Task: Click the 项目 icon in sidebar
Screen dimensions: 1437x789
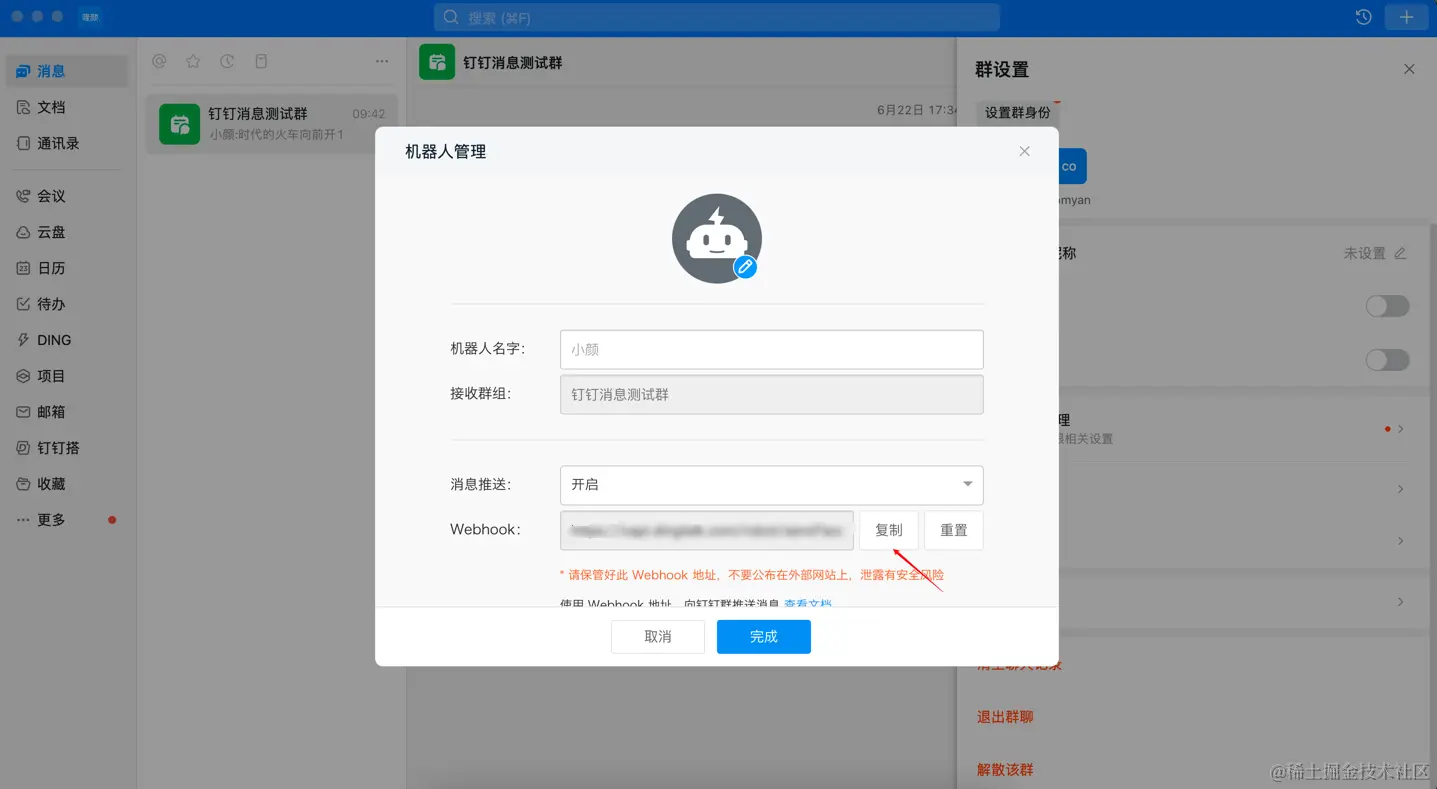Action: (23, 376)
